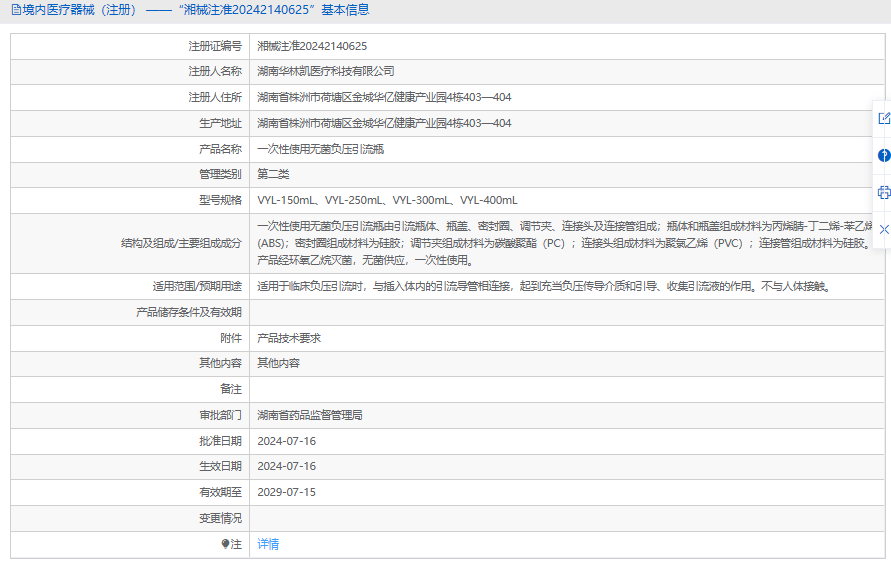The height and width of the screenshot is (566, 891).
Task: Select the date in the 生效日期 row
Action: pyautogui.click(x=286, y=466)
